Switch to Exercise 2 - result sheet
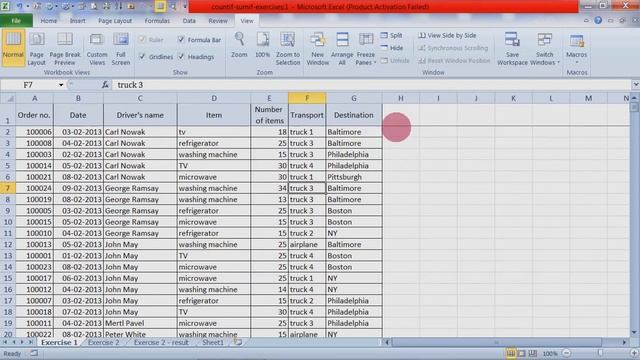This screenshot has width=640, height=360. point(161,342)
